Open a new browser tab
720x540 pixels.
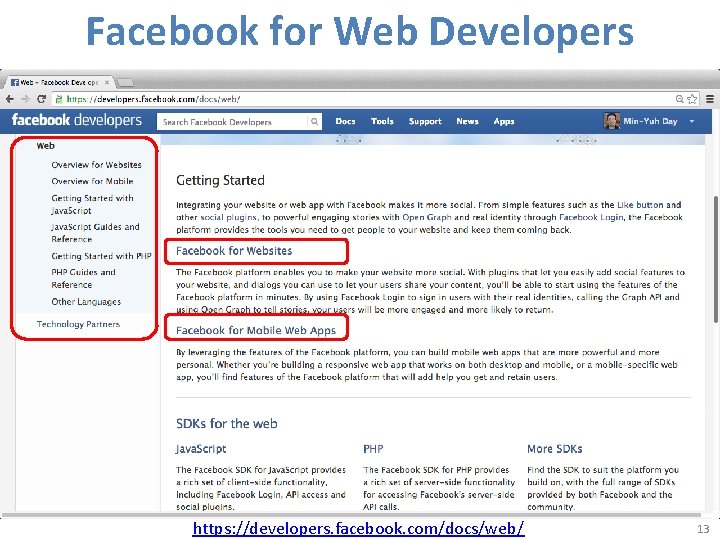(x=125, y=83)
